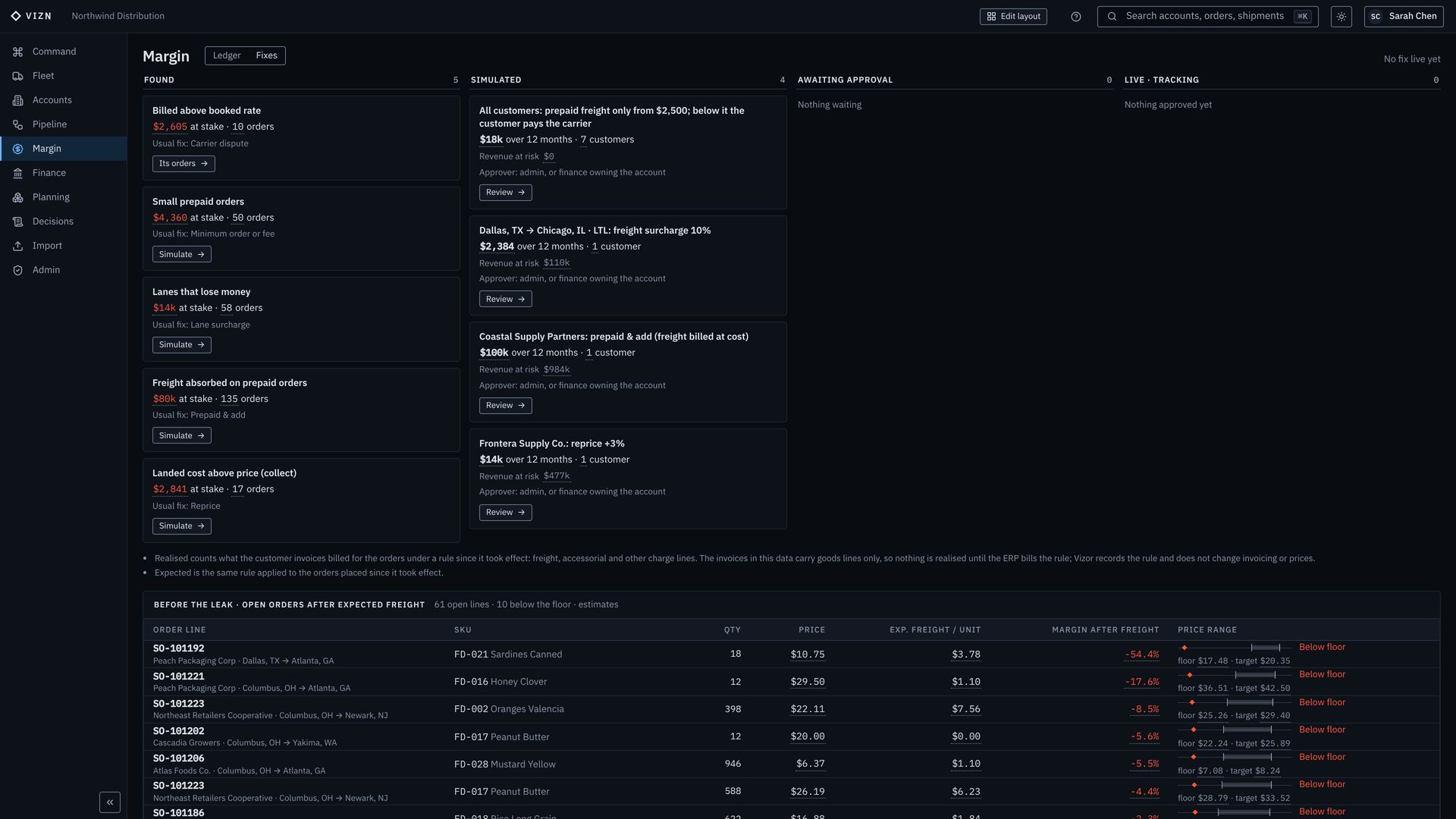This screenshot has height=819, width=1456.
Task: Click the -54.4% margin after freight value
Action: coord(1141,654)
